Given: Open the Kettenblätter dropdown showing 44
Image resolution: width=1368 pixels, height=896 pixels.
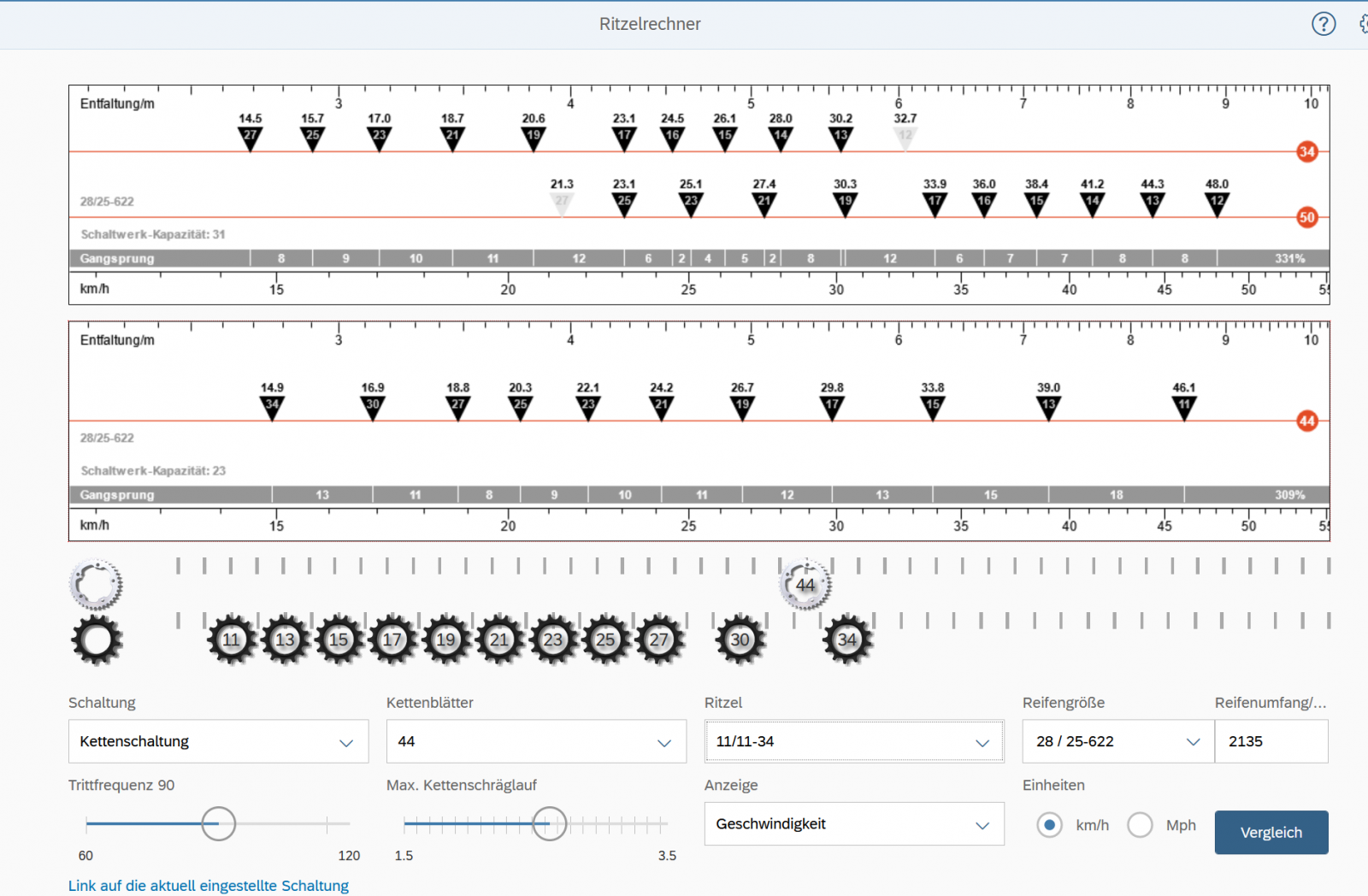Looking at the screenshot, I should pyautogui.click(x=537, y=741).
